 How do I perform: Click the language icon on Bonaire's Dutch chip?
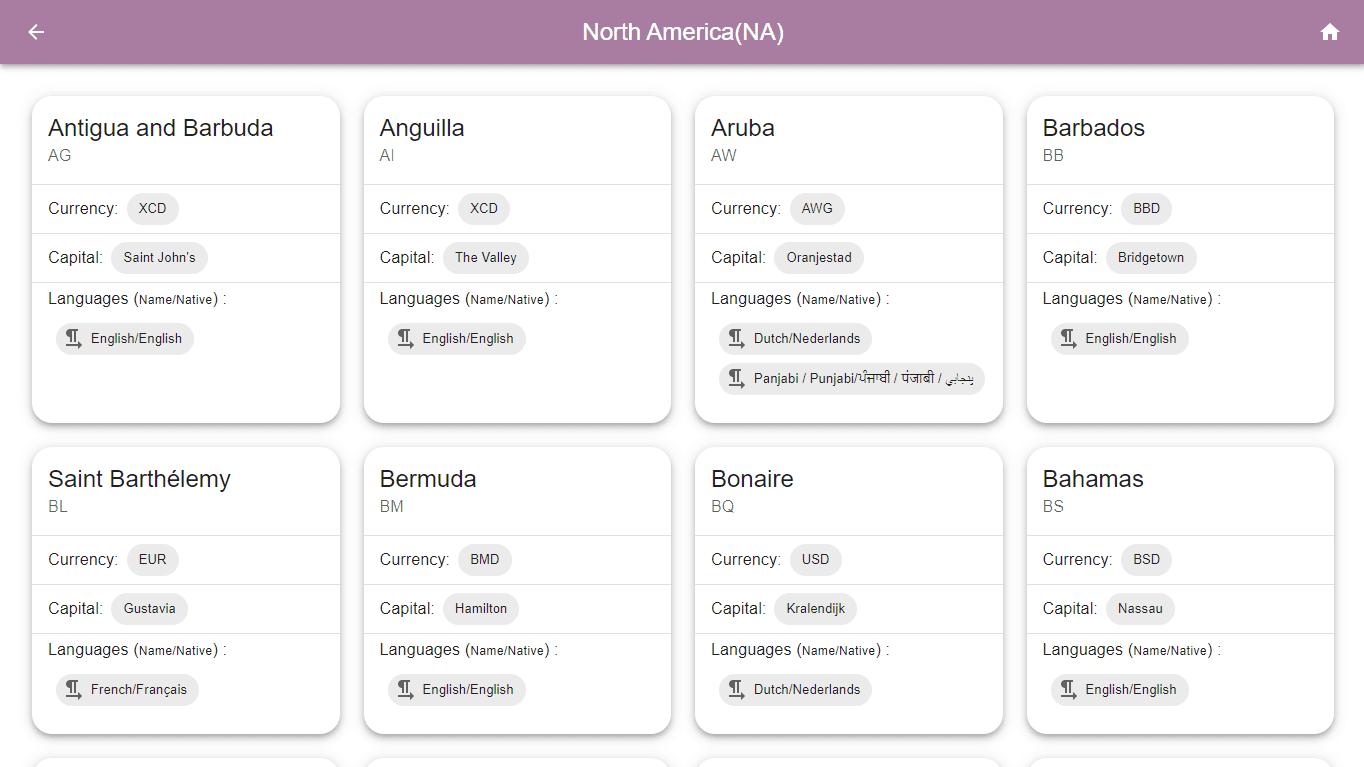[736, 689]
